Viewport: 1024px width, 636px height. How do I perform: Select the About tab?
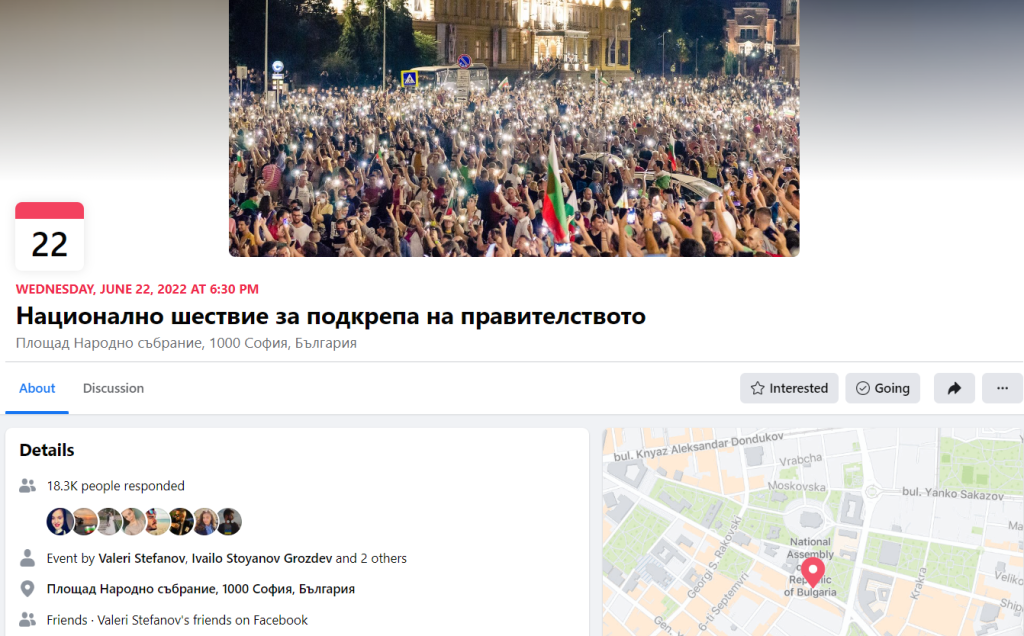37,389
